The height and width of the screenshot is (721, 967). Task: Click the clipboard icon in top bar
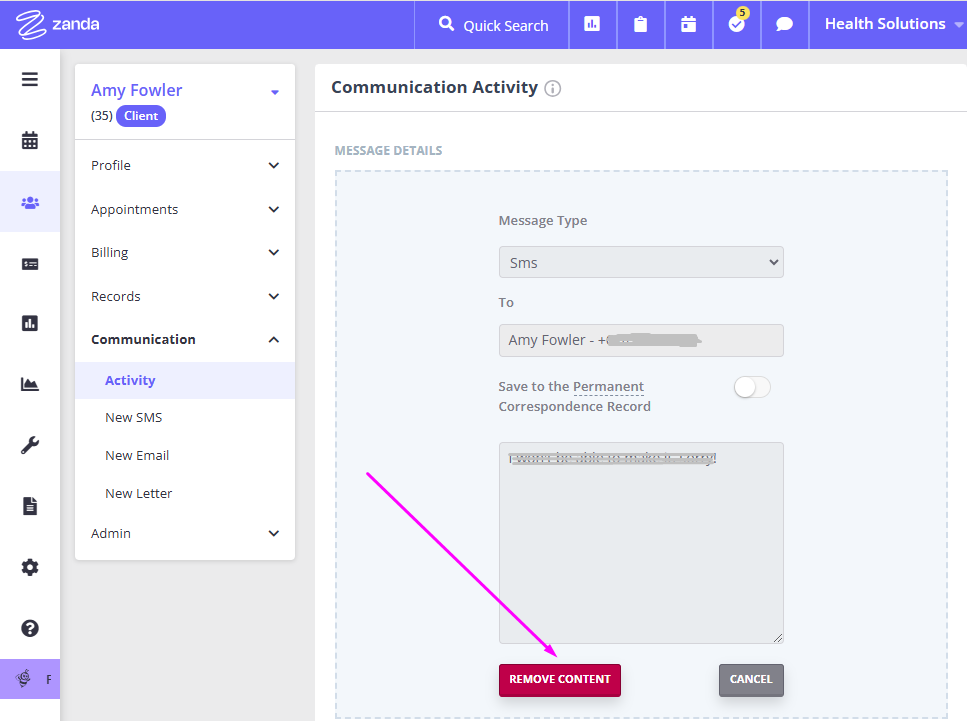click(x=640, y=25)
